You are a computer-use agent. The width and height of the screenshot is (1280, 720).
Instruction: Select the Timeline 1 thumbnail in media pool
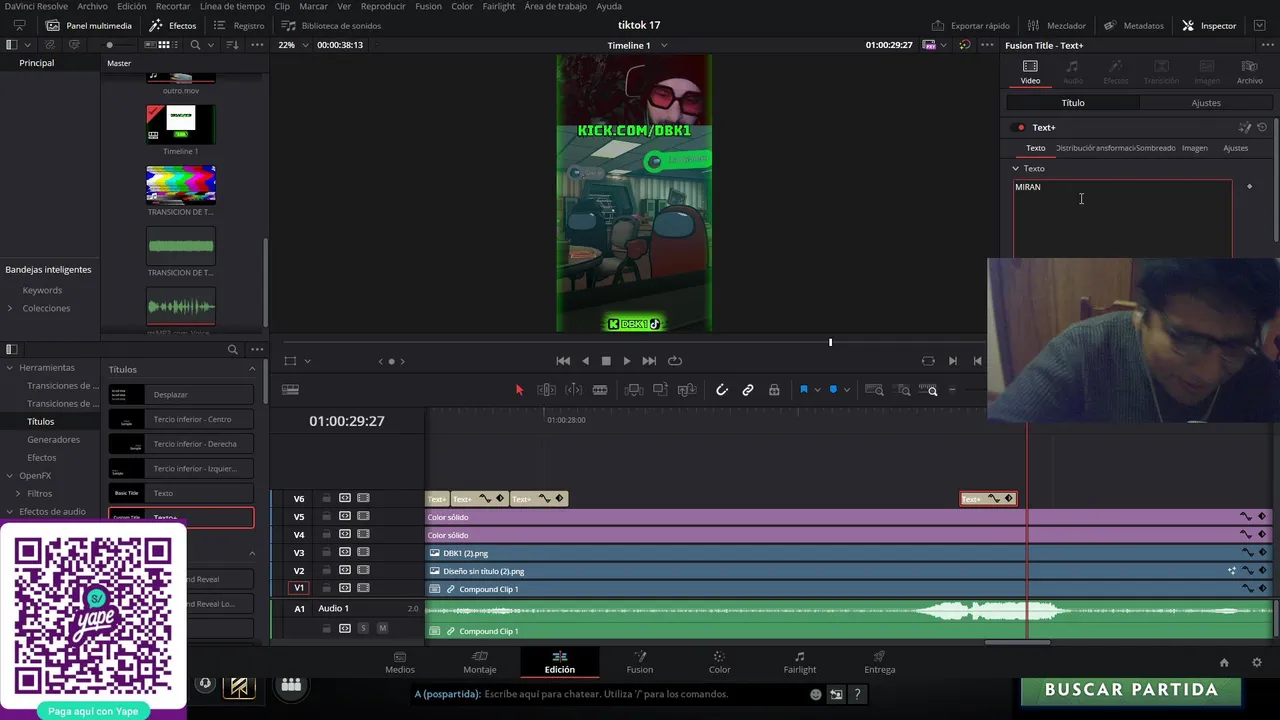click(x=181, y=124)
